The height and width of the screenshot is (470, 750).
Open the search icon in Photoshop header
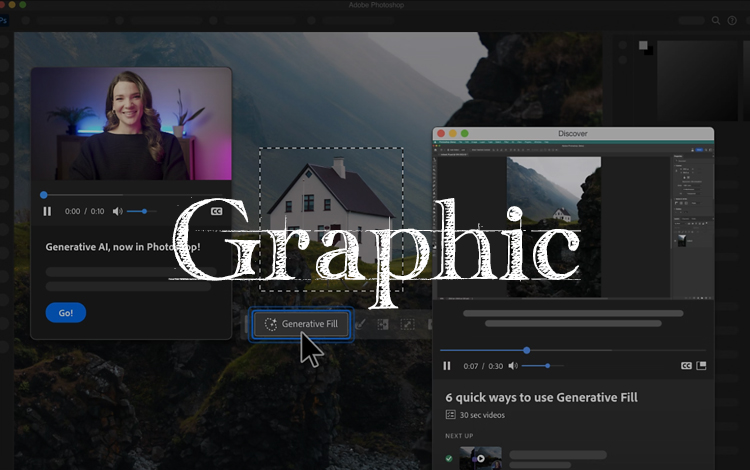[x=716, y=21]
